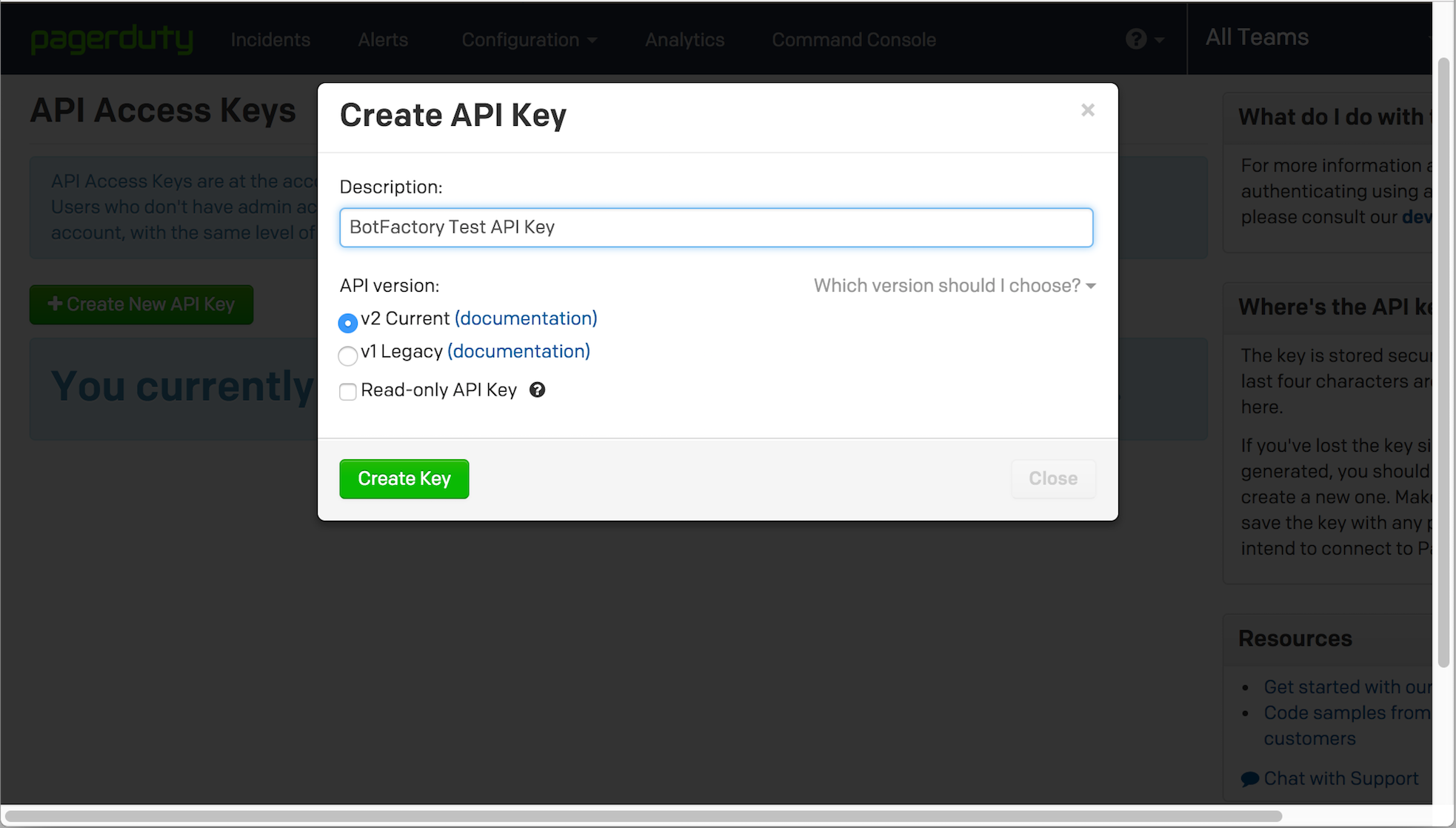
Task: Select the v2 Current radio button
Action: (x=347, y=323)
